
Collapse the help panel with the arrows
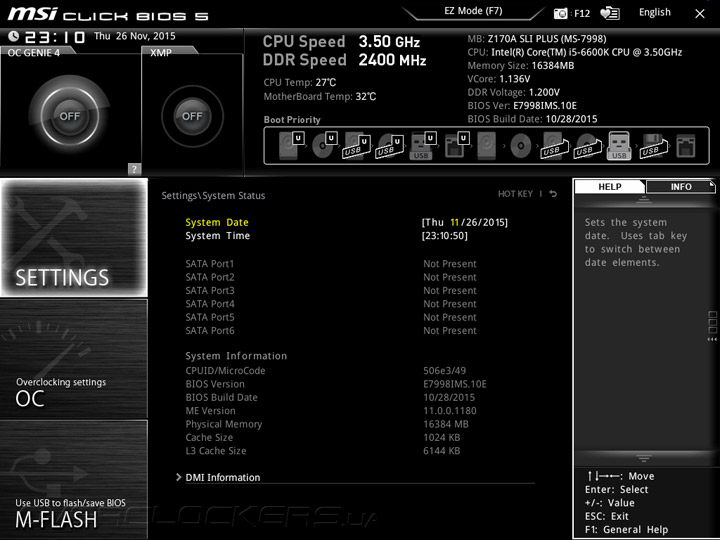(x=713, y=339)
